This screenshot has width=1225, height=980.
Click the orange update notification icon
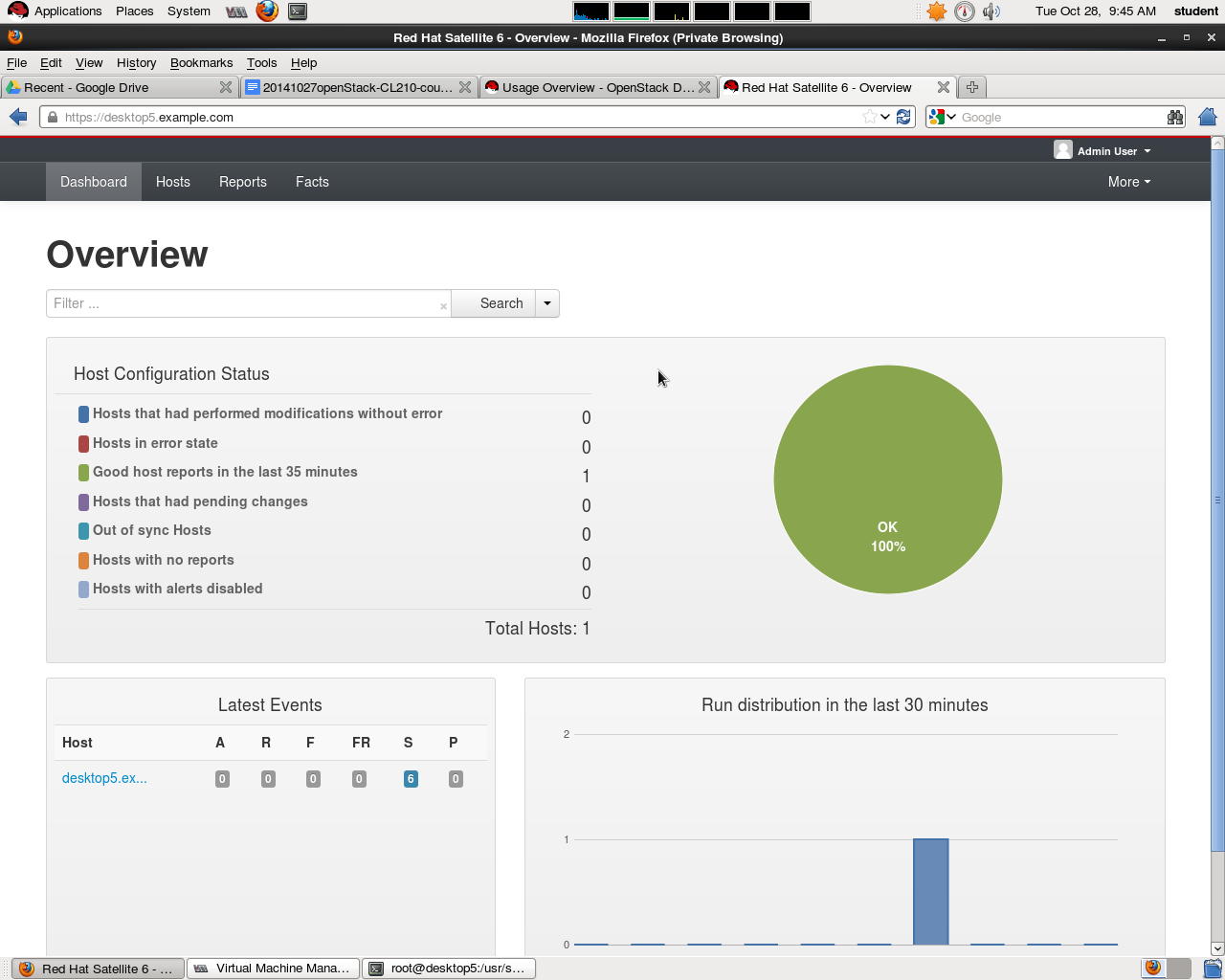[936, 11]
